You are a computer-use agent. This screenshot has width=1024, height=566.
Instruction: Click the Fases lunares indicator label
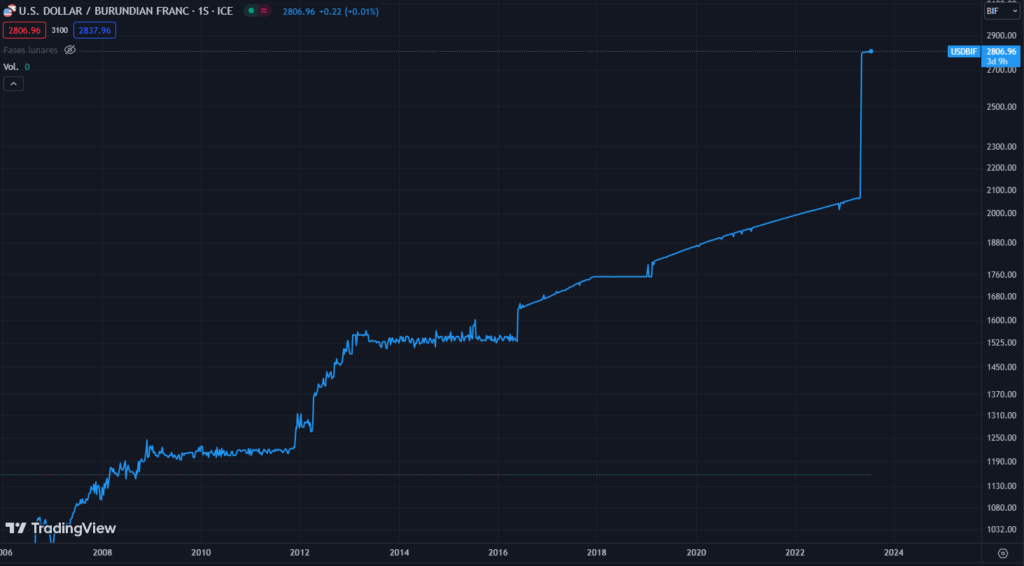tap(31, 49)
